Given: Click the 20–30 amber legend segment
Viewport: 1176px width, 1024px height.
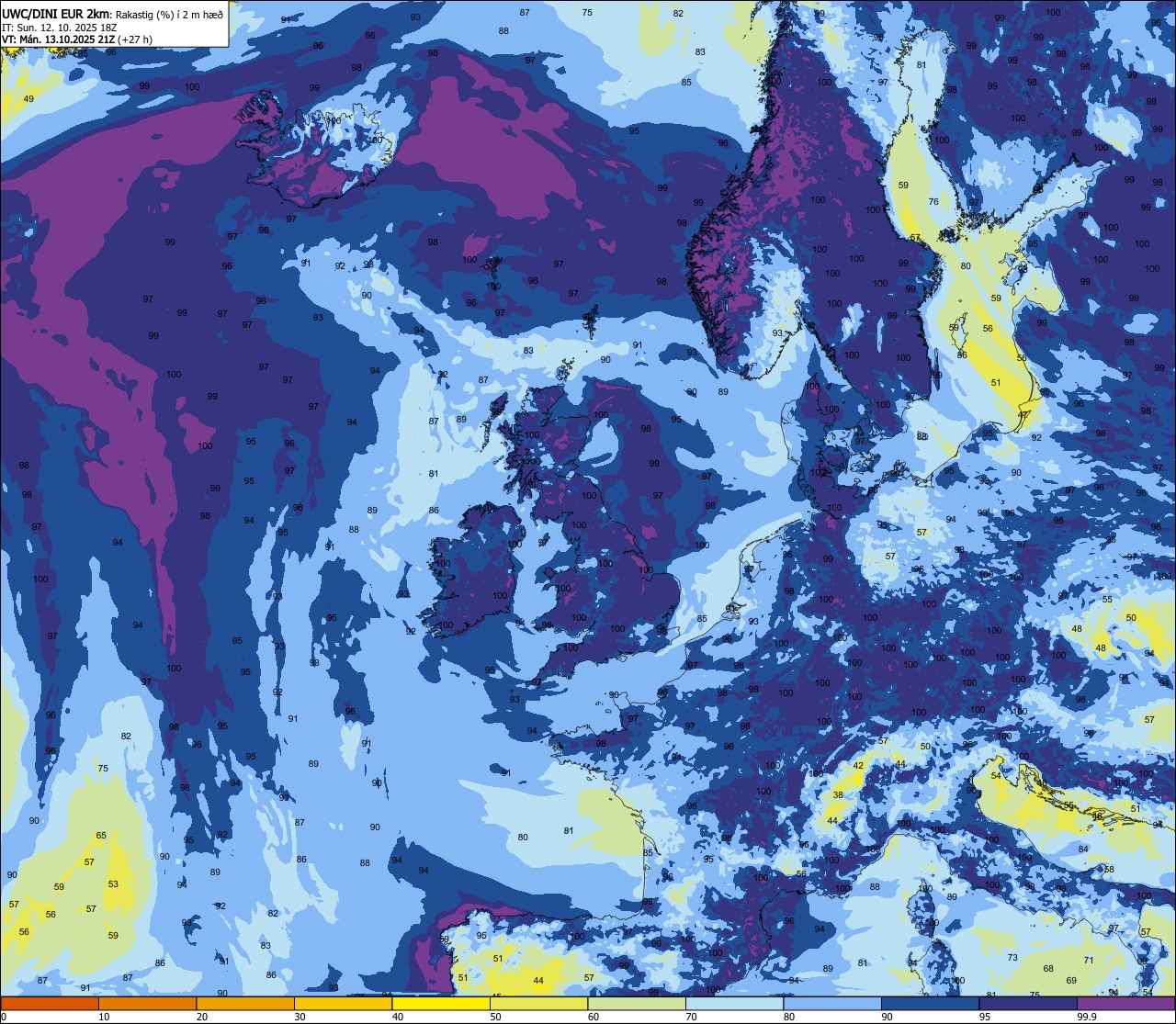Looking at the screenshot, I should (245, 1003).
